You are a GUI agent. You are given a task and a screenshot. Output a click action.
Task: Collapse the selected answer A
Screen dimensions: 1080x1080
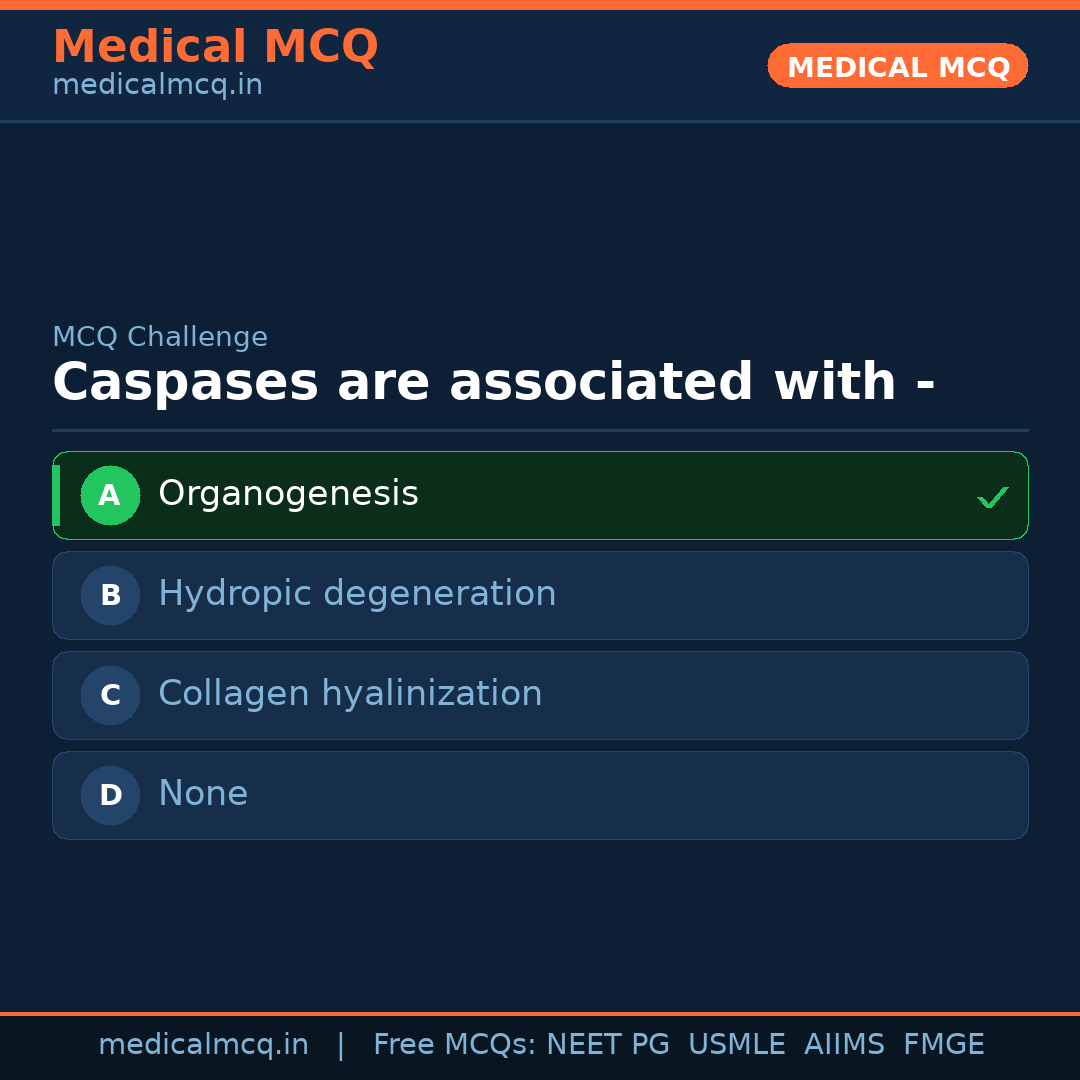click(x=540, y=495)
